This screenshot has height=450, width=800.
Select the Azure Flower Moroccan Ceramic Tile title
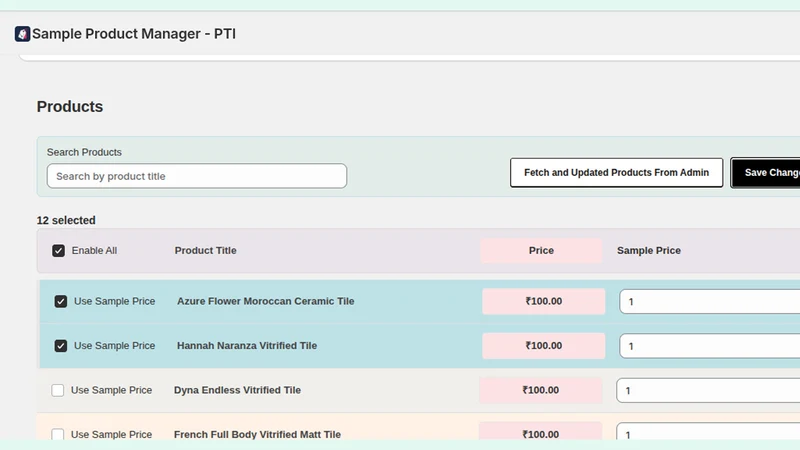tap(265, 301)
